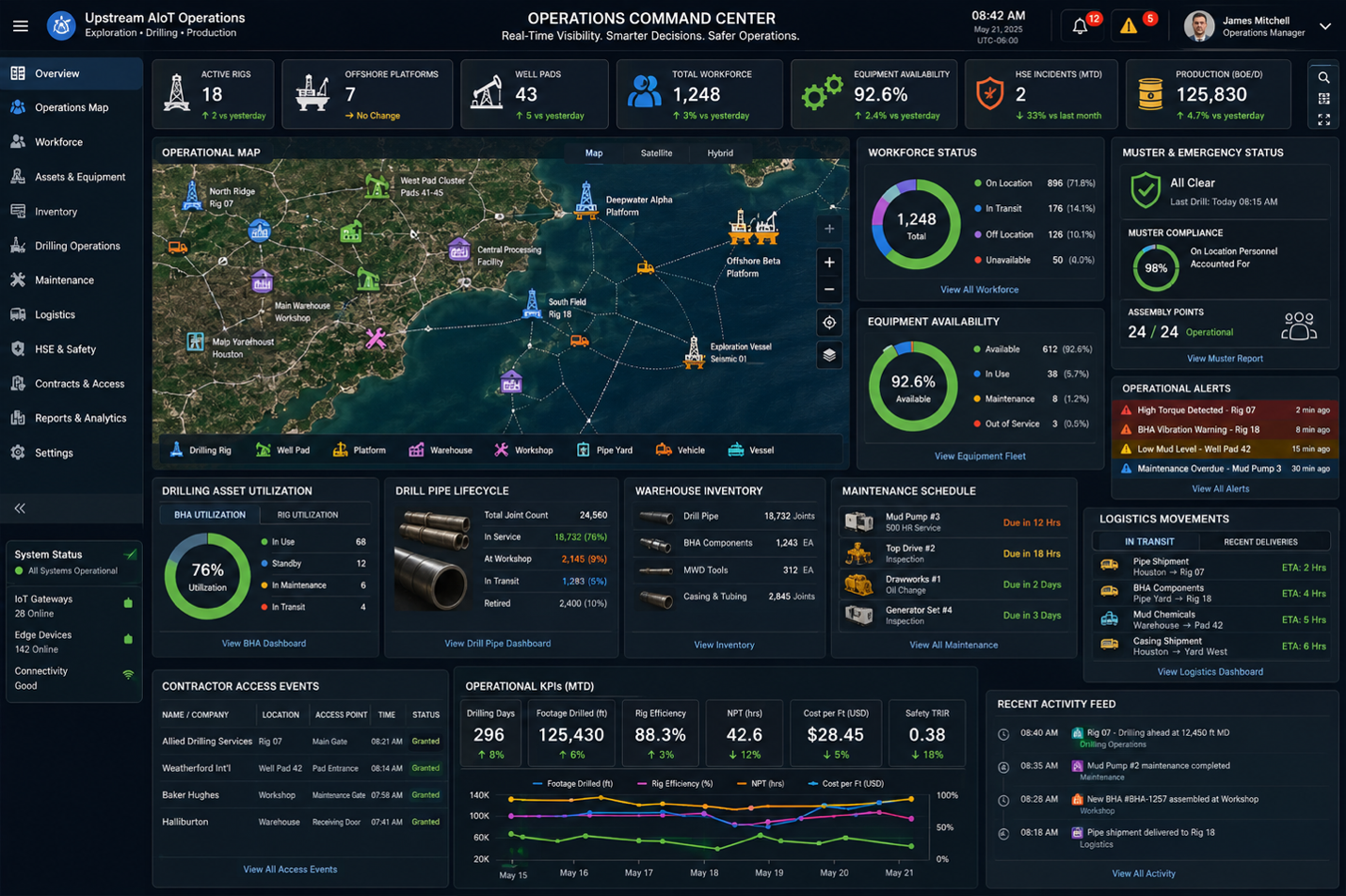1346x896 pixels.
Task: Open Logistics in sidebar
Action: coord(72,315)
